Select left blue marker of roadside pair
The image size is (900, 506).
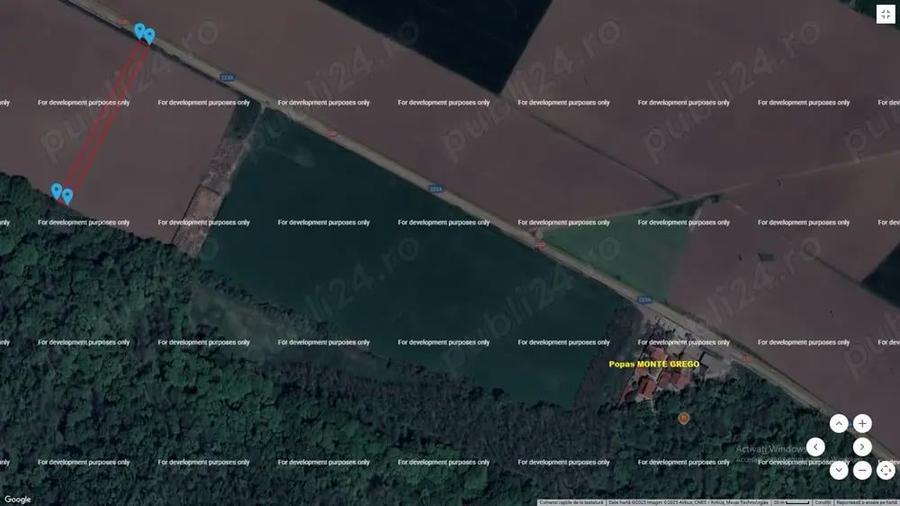click(x=140, y=30)
